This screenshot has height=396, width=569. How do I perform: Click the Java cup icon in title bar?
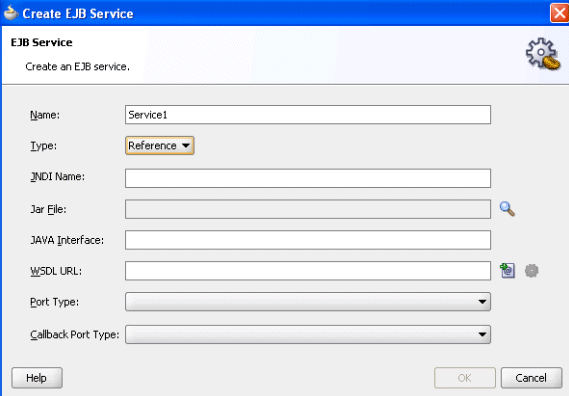[x=11, y=13]
